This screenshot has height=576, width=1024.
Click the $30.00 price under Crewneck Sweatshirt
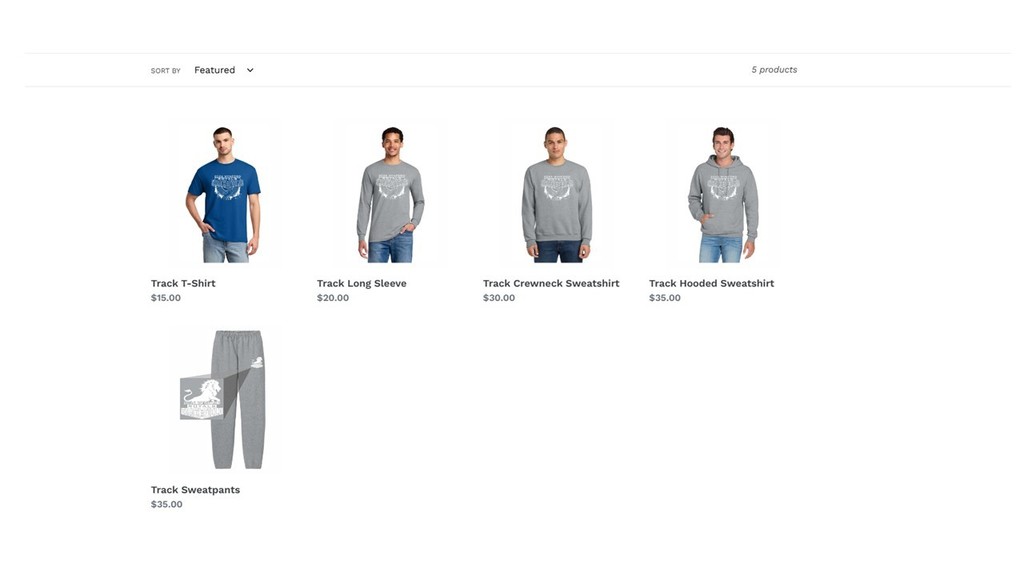pos(499,298)
